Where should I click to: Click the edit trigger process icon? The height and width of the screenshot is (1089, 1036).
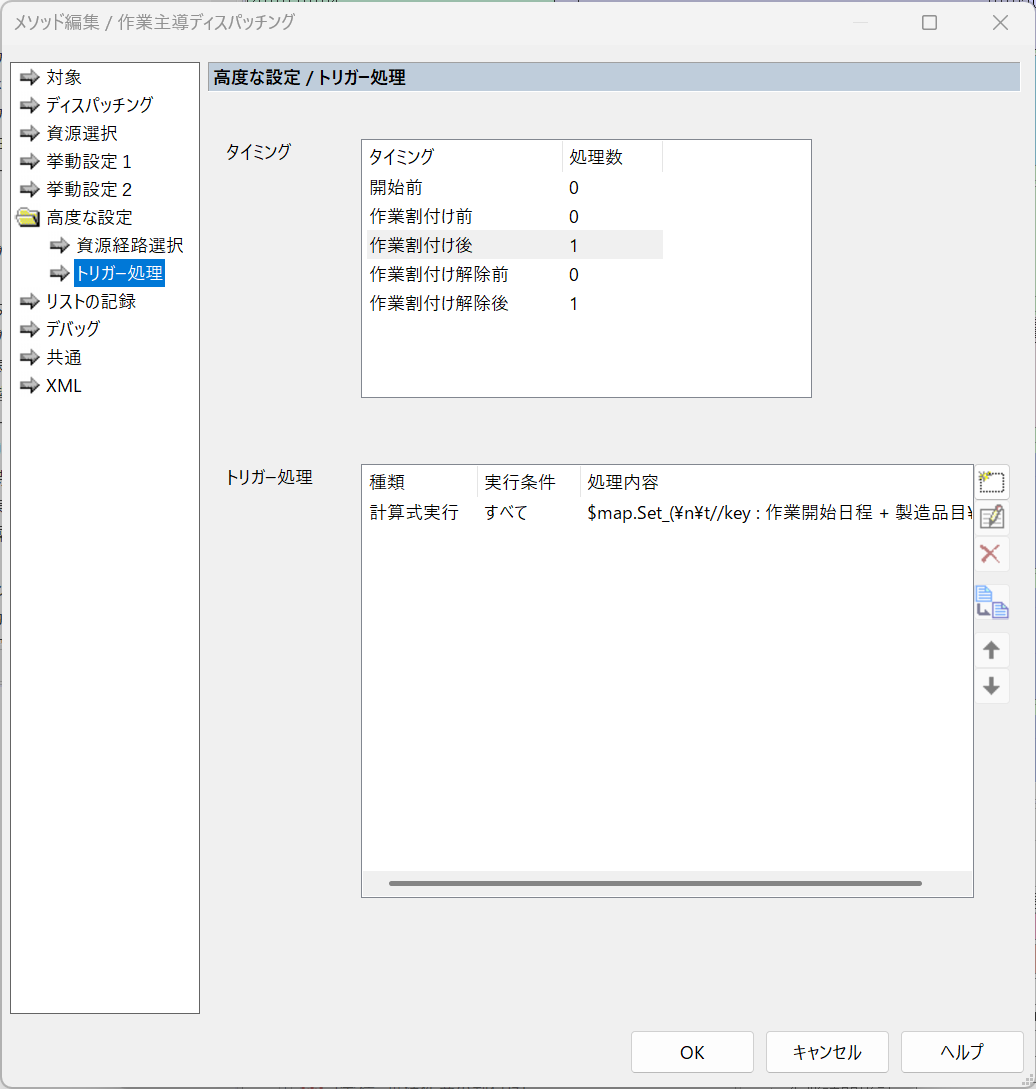coord(991,518)
